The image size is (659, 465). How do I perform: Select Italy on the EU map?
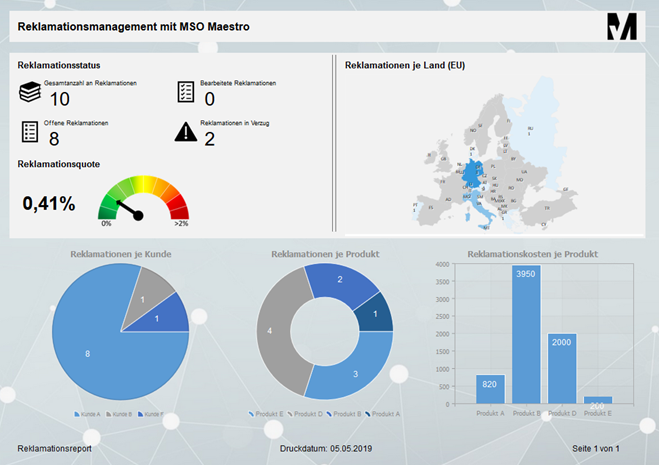[482, 209]
